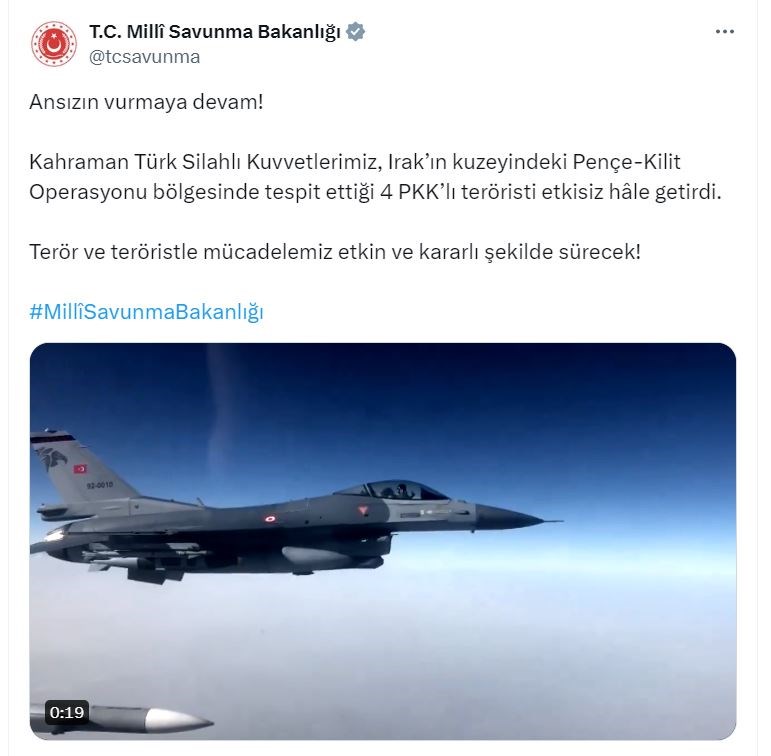
Task: Click the missile tip below the duration badge
Action: 178,721
